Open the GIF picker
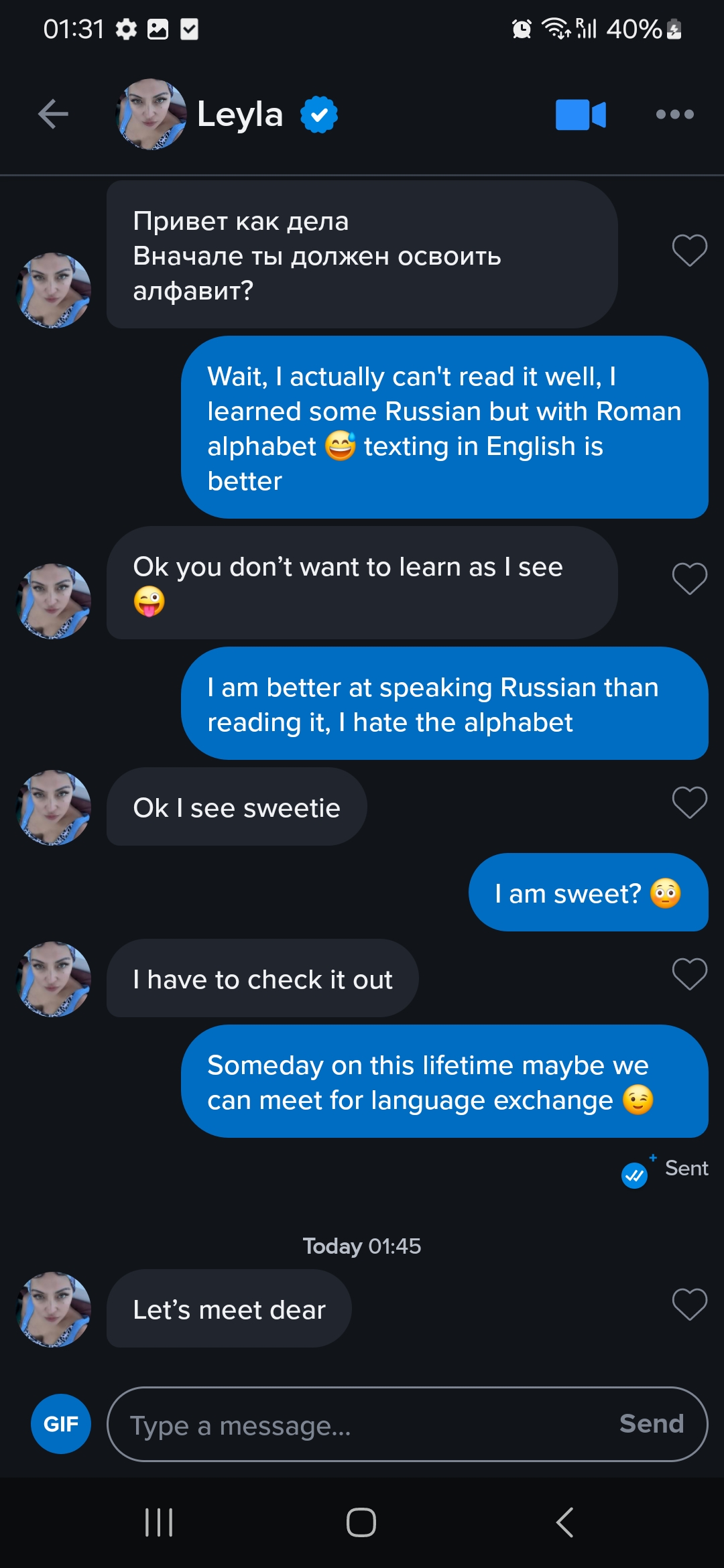Image resolution: width=724 pixels, height=1568 pixels. [x=61, y=1424]
